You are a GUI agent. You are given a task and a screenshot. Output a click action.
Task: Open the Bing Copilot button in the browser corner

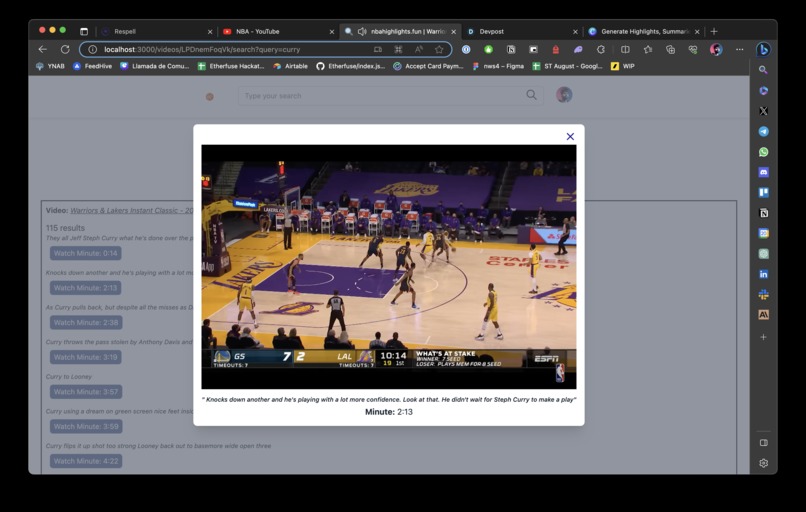pyautogui.click(x=763, y=49)
